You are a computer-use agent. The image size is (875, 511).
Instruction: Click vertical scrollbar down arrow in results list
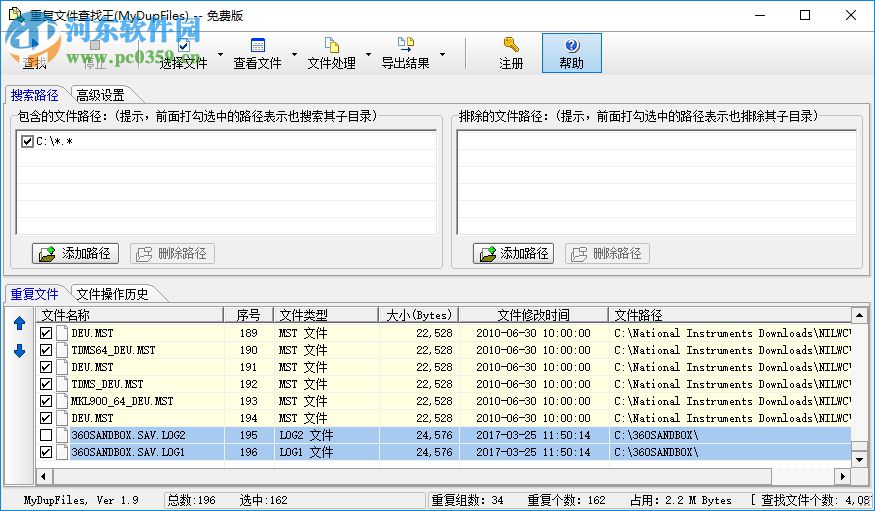(x=859, y=460)
